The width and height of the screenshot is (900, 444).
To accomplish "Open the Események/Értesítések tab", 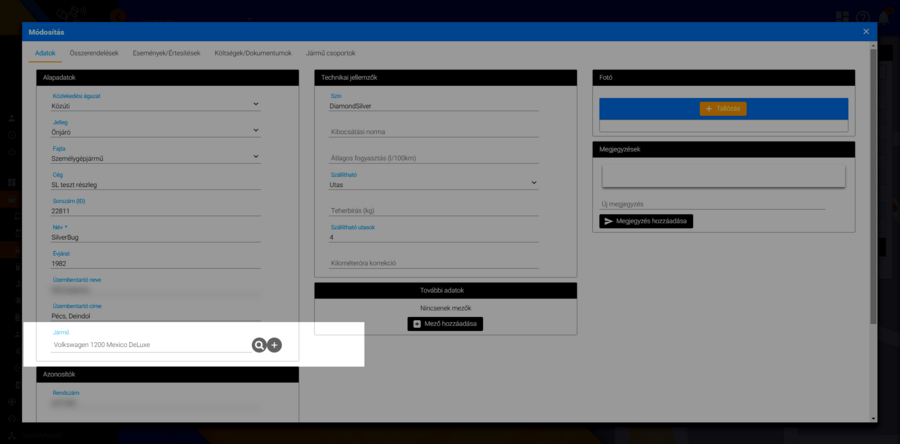I will pos(167,53).
